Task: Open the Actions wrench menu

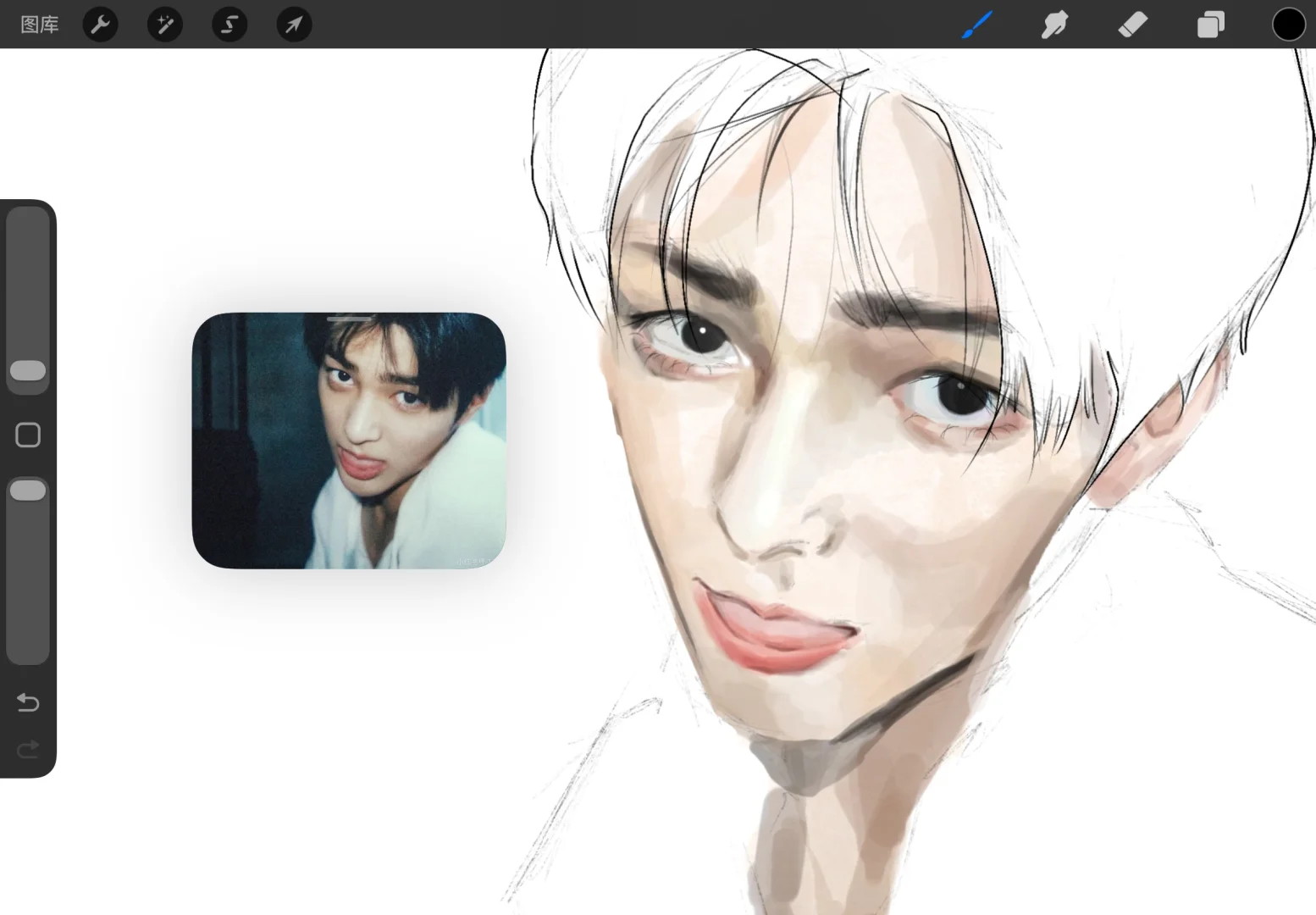Action: [101, 25]
